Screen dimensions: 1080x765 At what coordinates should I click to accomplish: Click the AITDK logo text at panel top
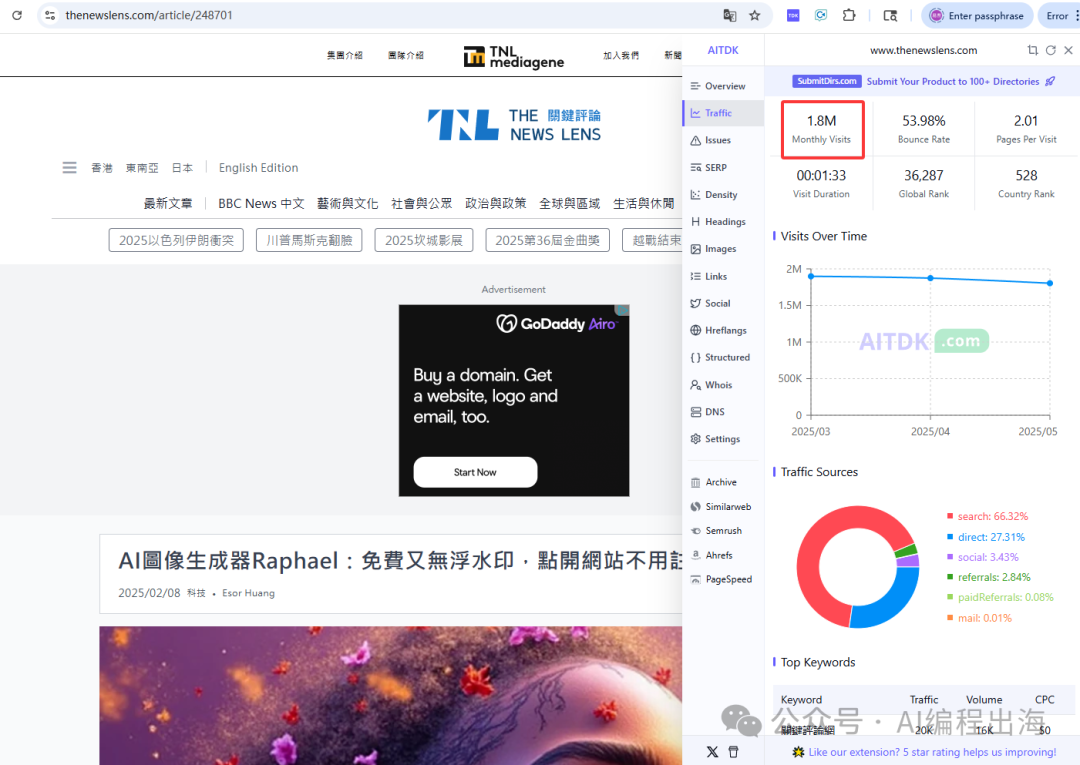tap(723, 50)
